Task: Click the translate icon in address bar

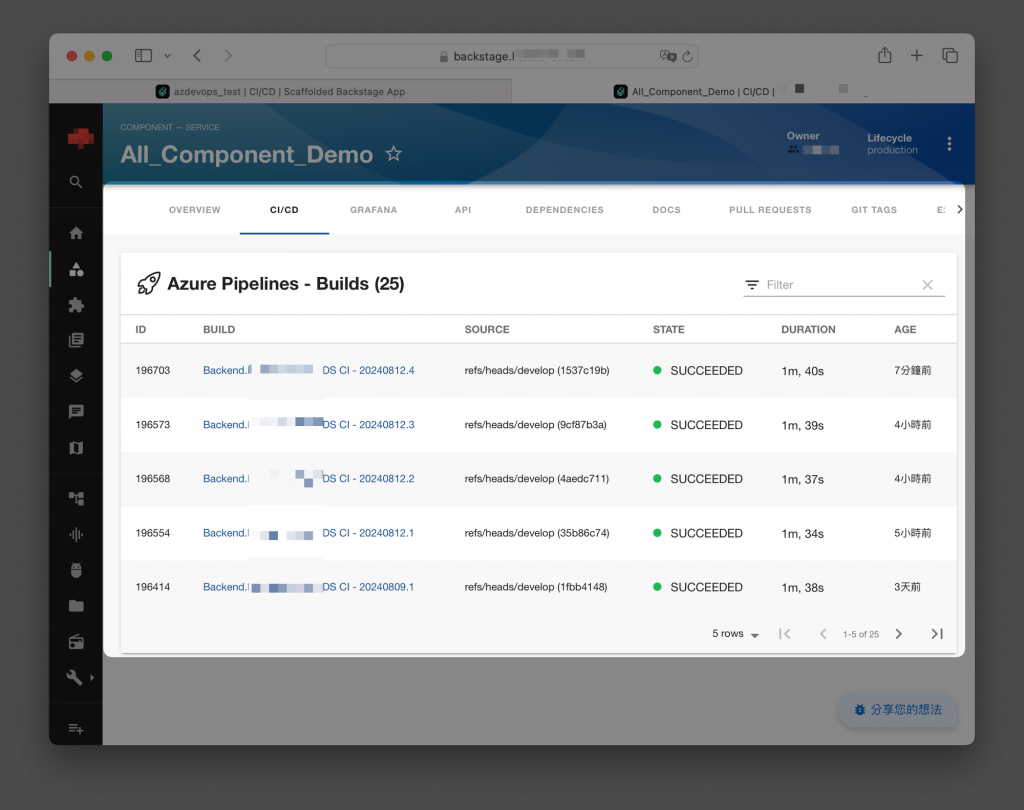Action: (667, 56)
